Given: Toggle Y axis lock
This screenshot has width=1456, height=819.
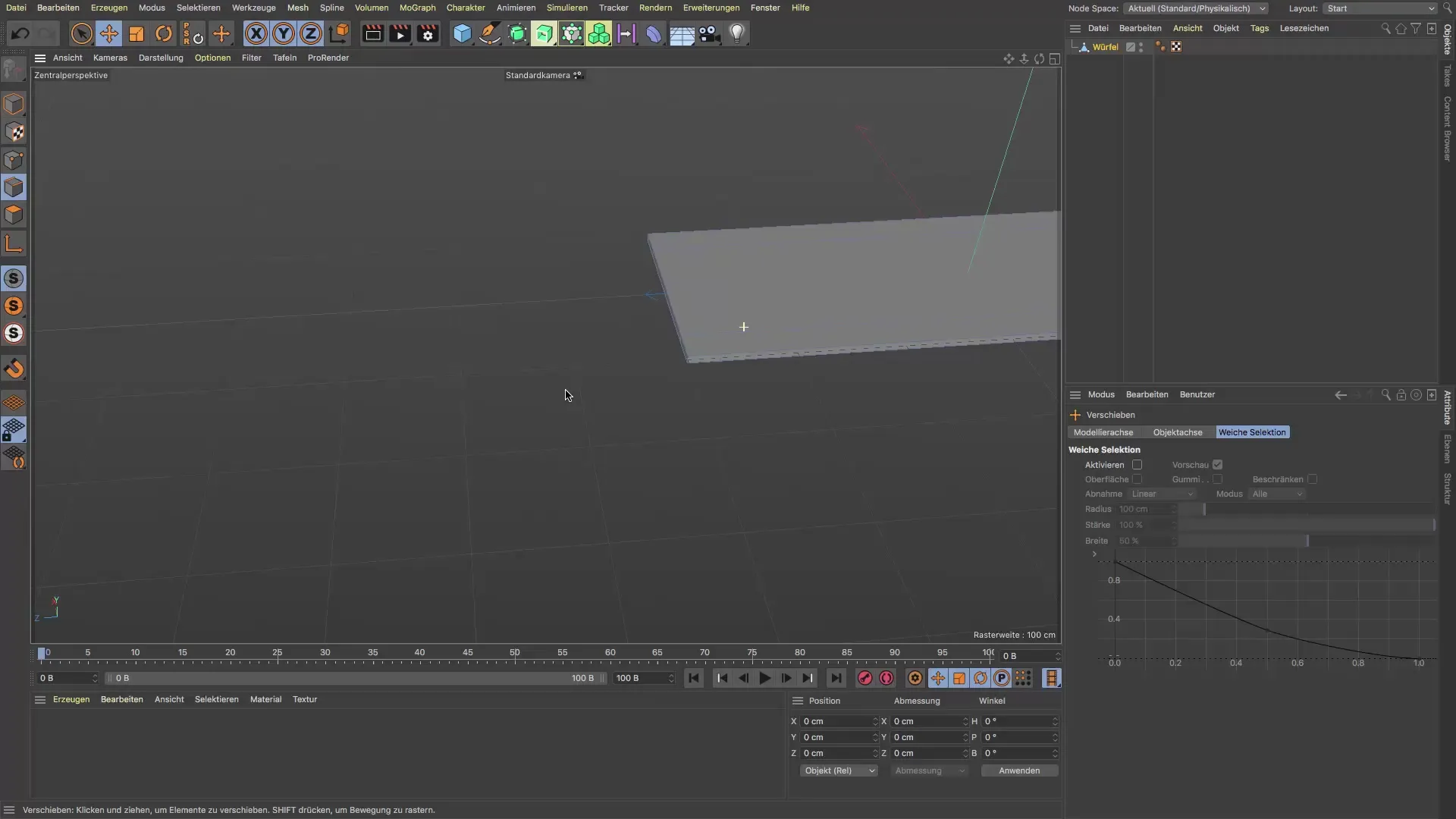Looking at the screenshot, I should 284,33.
